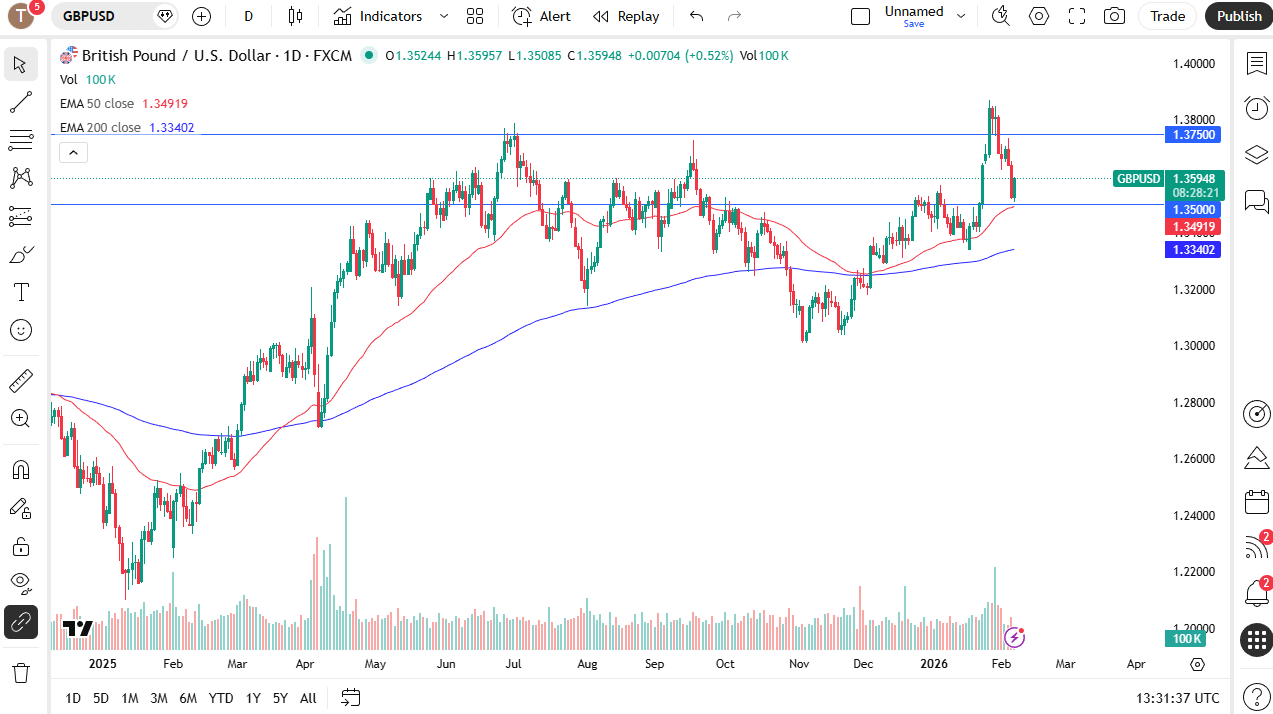This screenshot has width=1273, height=714.
Task: Undo the last chart action
Action: (697, 16)
